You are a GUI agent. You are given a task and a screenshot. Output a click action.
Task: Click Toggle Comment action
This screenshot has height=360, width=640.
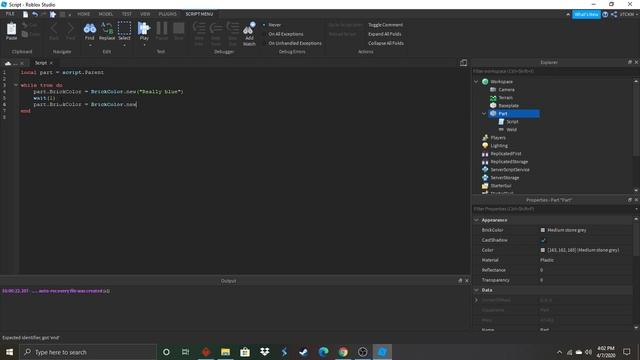point(385,25)
